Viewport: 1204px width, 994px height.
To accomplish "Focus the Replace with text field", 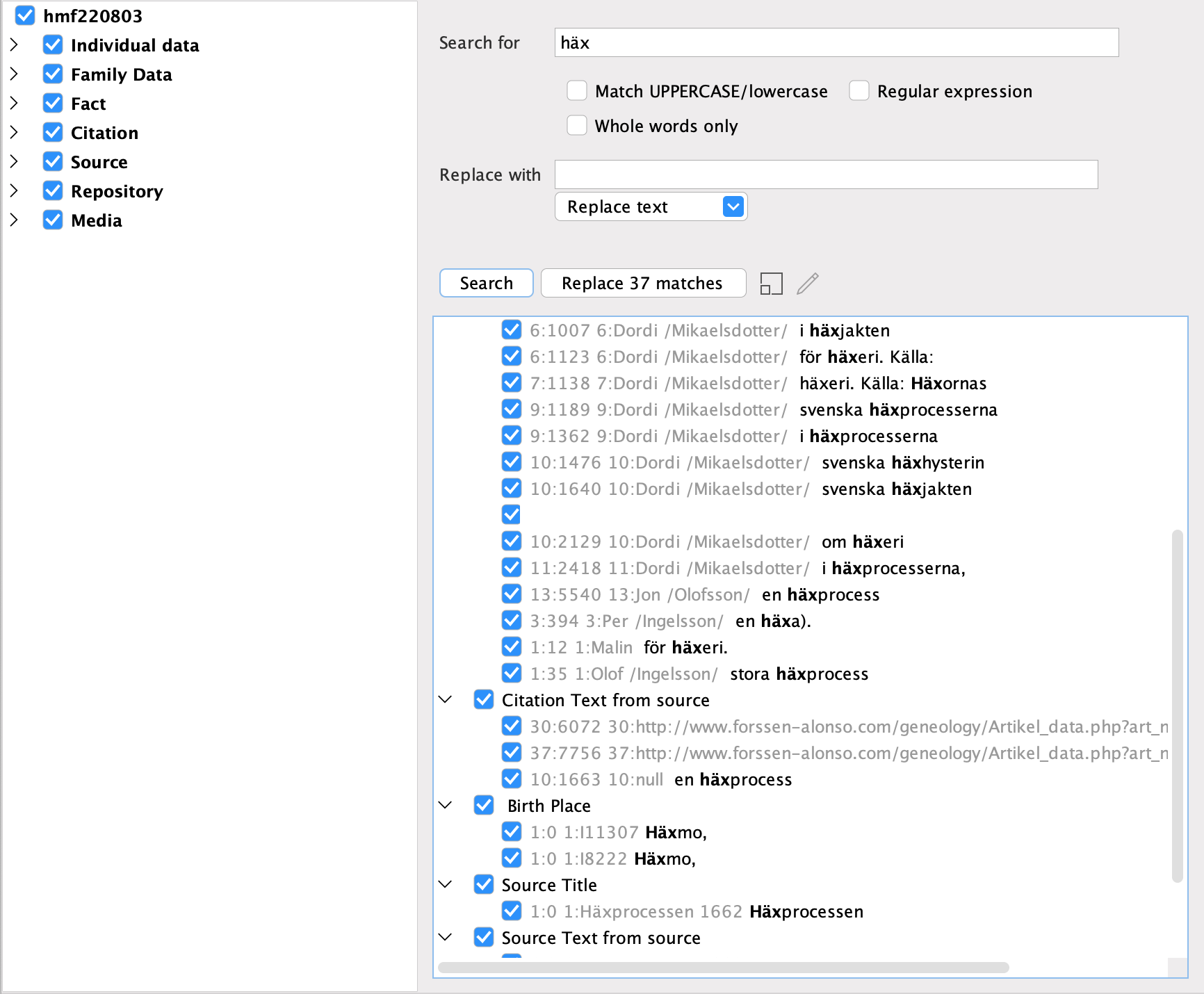I will (825, 174).
